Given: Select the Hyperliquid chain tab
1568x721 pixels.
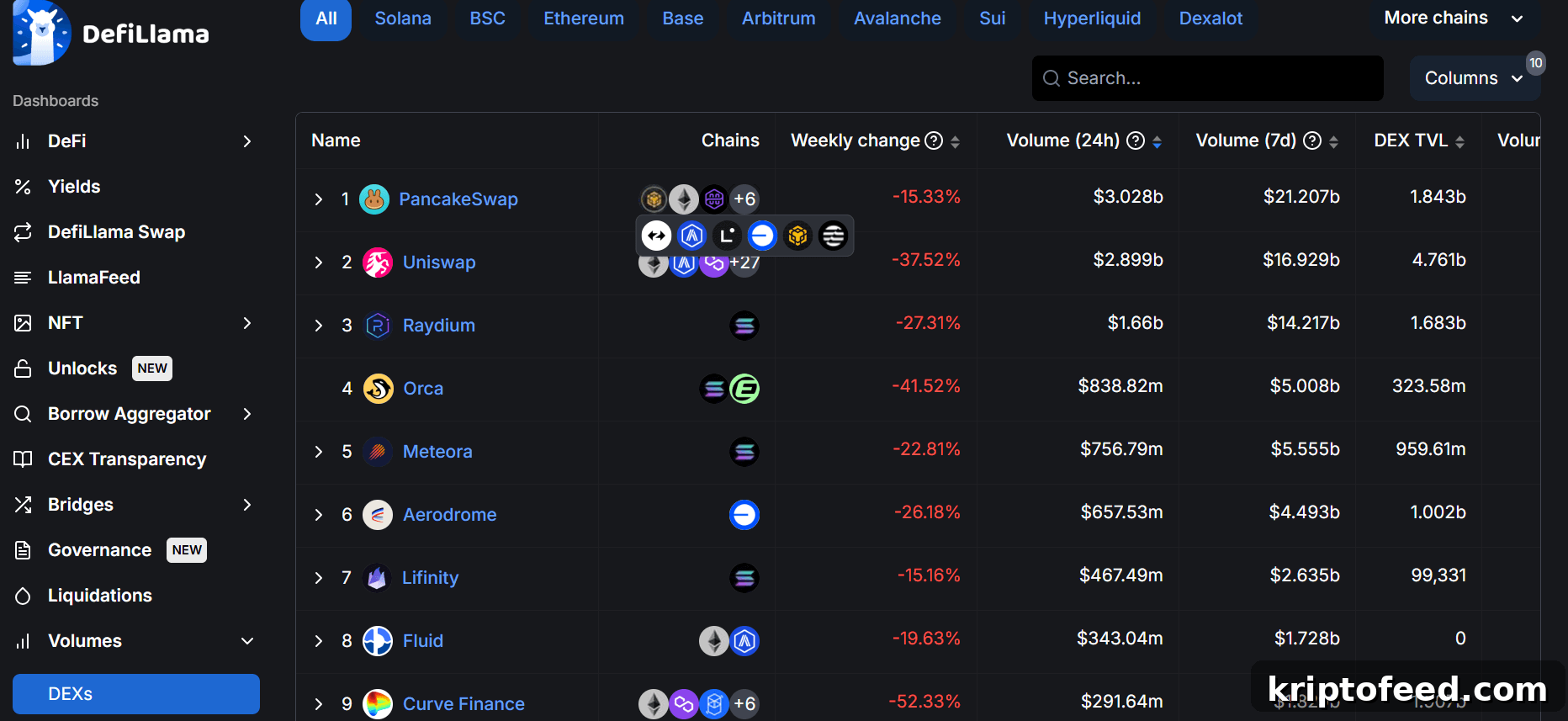Looking at the screenshot, I should point(1093,19).
